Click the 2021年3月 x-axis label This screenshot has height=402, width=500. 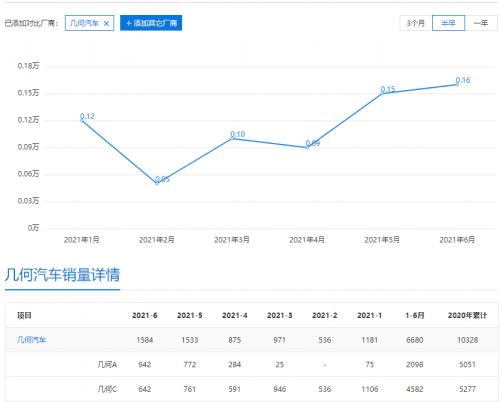(232, 240)
